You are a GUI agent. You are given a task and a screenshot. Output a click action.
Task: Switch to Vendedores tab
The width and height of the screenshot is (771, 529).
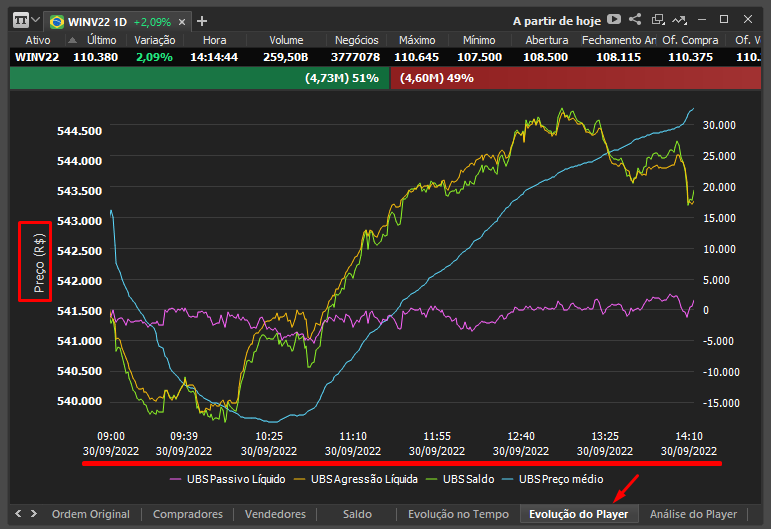275,514
